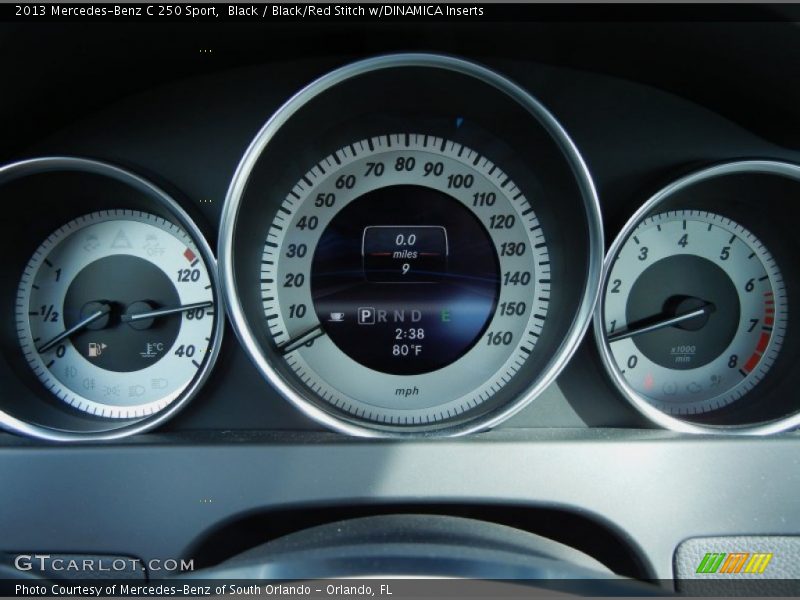800x600 pixels.
Task: Click the 80°F outside temperature reading
Action: (407, 351)
